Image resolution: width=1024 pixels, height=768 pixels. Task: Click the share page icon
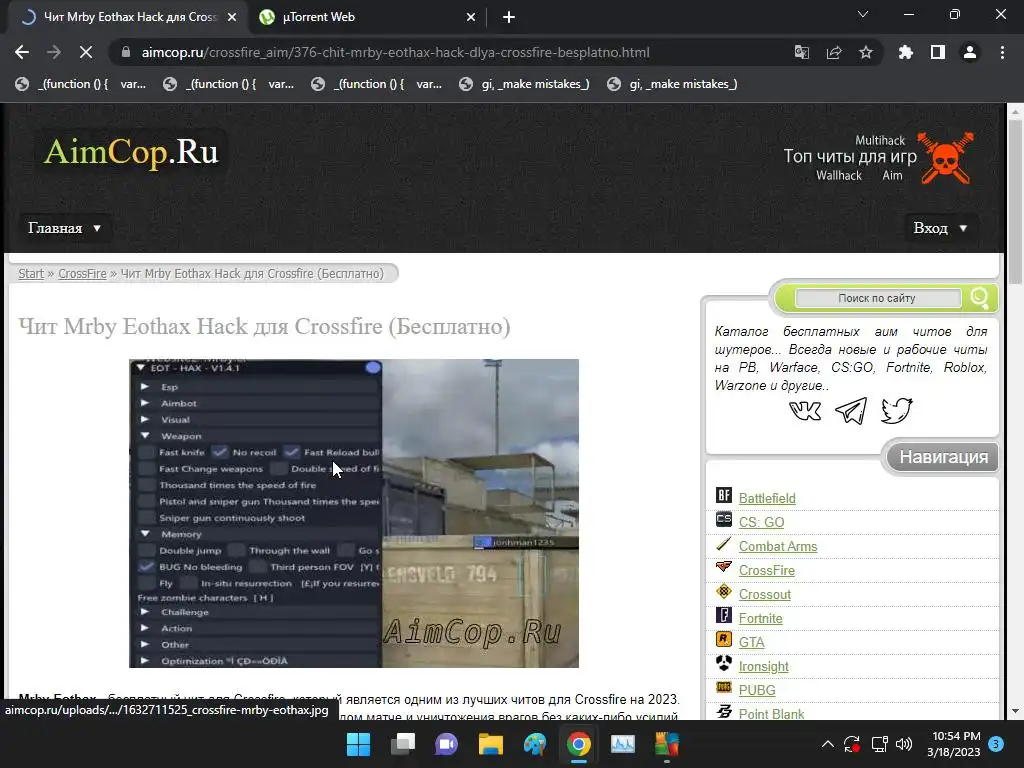(x=834, y=52)
